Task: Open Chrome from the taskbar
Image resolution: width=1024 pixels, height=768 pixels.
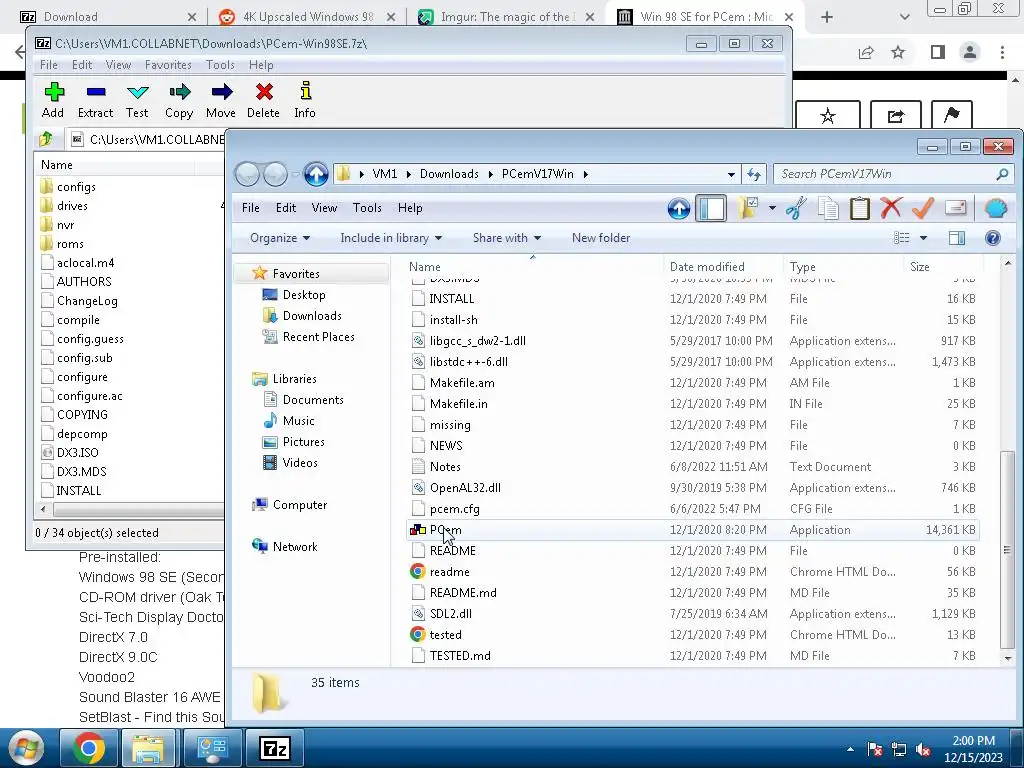Action: click(x=89, y=748)
